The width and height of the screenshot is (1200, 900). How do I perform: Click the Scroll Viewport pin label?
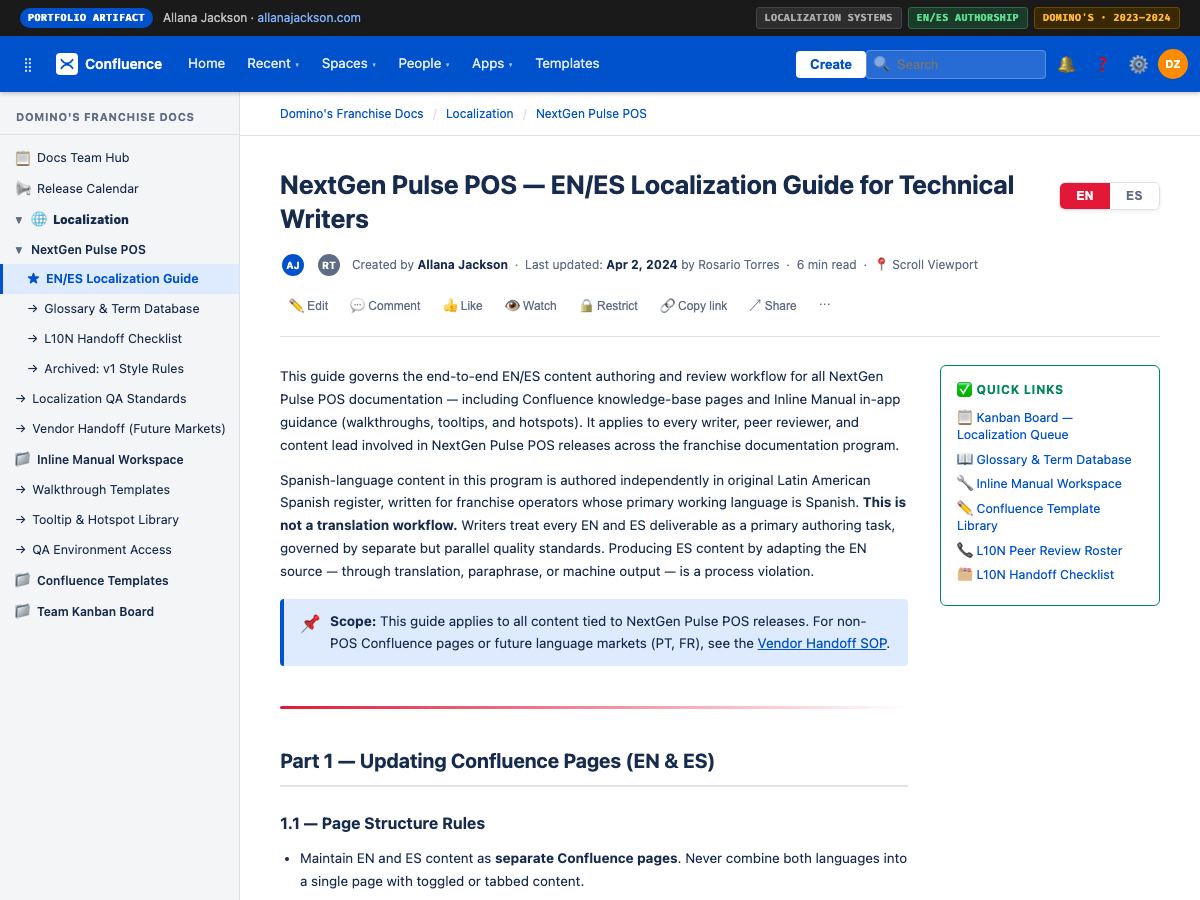[x=926, y=265]
